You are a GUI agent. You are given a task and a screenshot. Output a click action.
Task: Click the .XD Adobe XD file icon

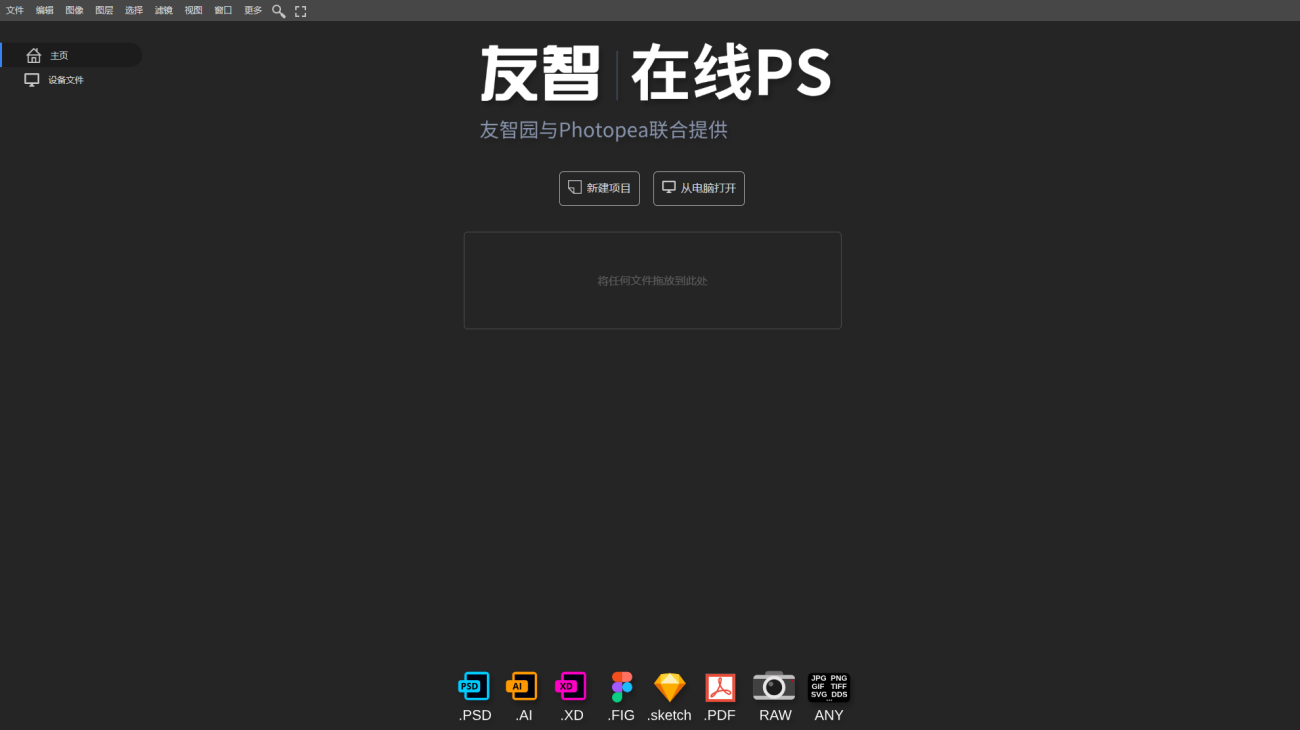pos(571,687)
